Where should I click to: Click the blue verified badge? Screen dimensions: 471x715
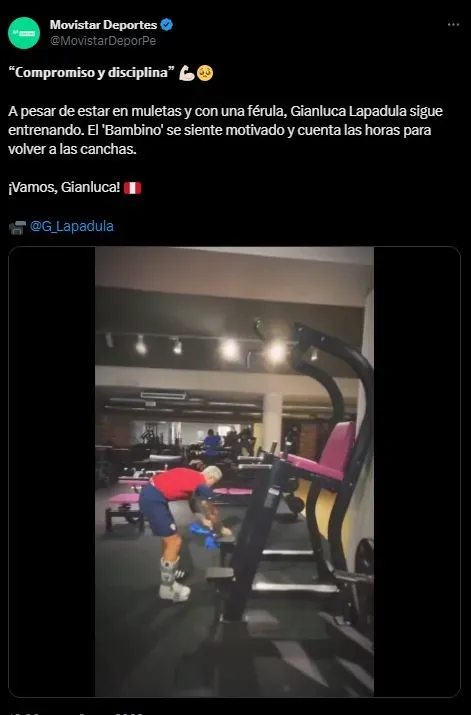point(167,25)
